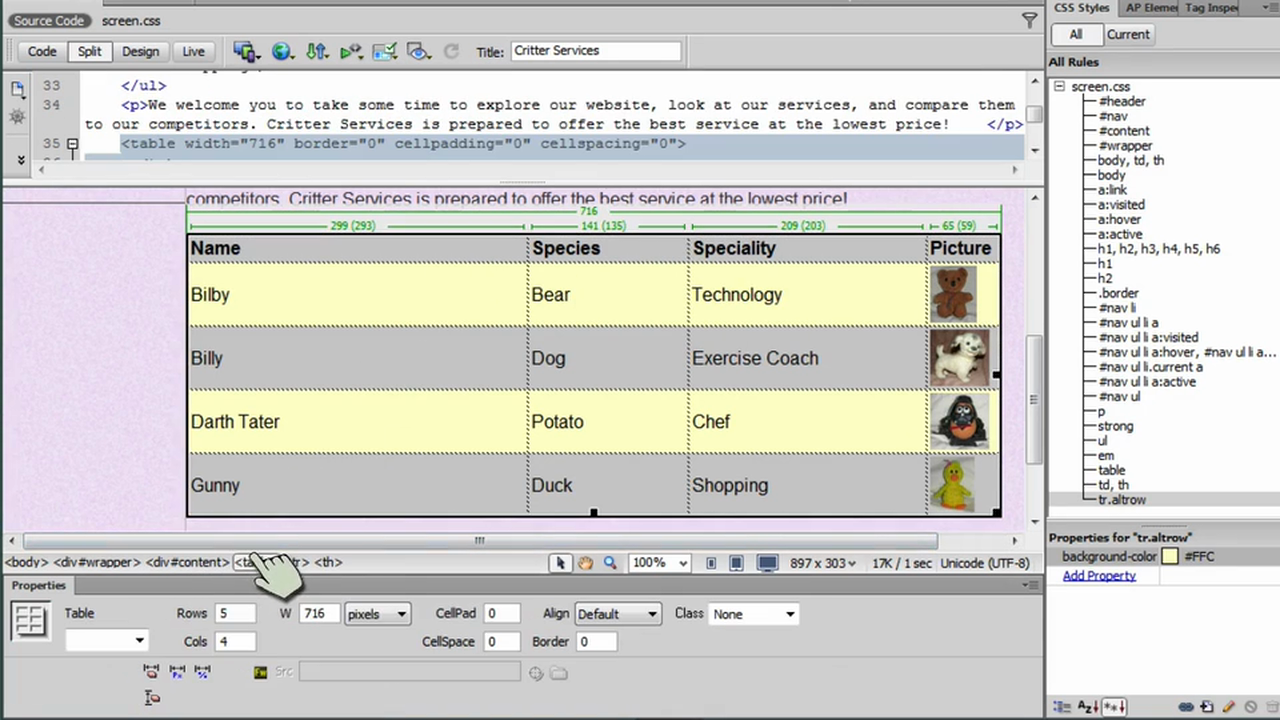Open the table Class dropdown showing None
The height and width of the screenshot is (720, 1280).
(x=753, y=613)
